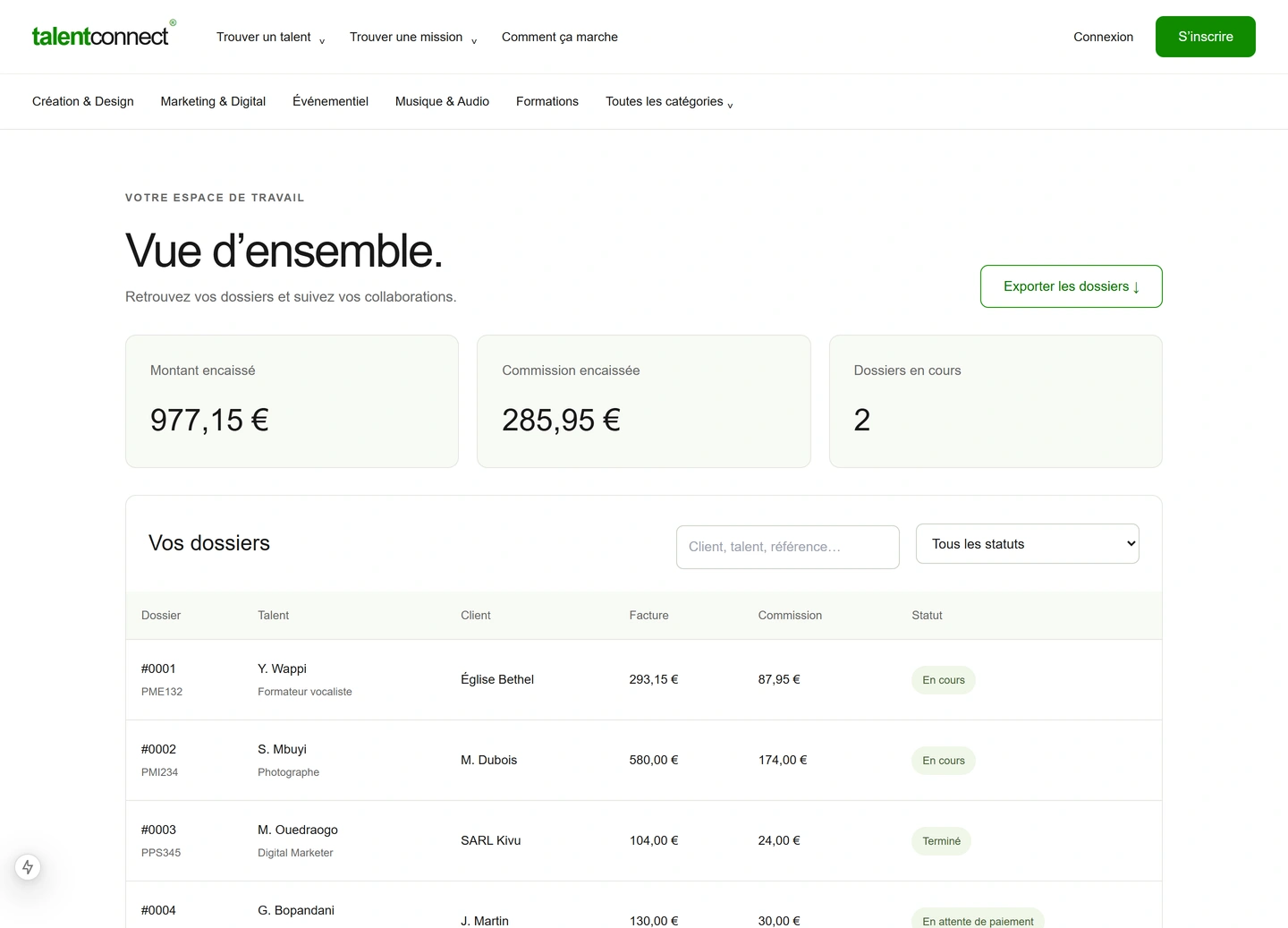Click the Montant encaissé card value 977,15 €
The height and width of the screenshot is (928, 1288).
[x=209, y=420]
